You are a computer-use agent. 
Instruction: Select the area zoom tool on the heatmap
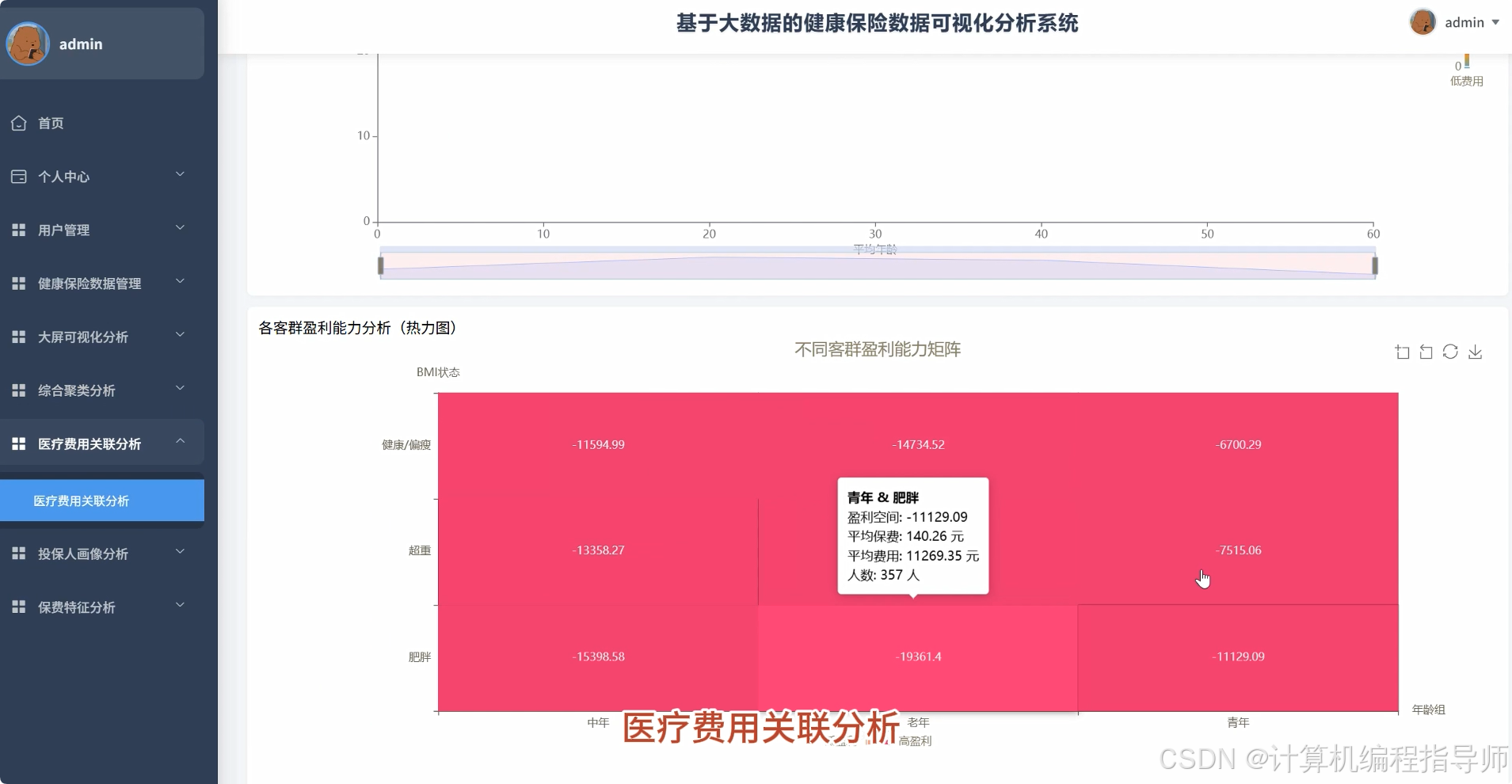[x=1402, y=352]
